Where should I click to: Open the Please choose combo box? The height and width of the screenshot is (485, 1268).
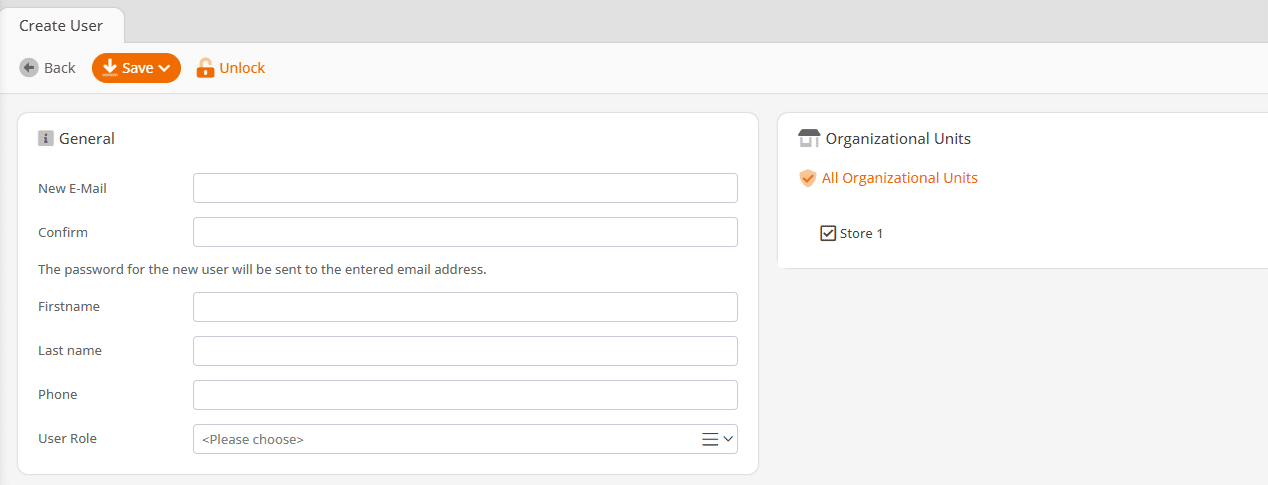465,439
